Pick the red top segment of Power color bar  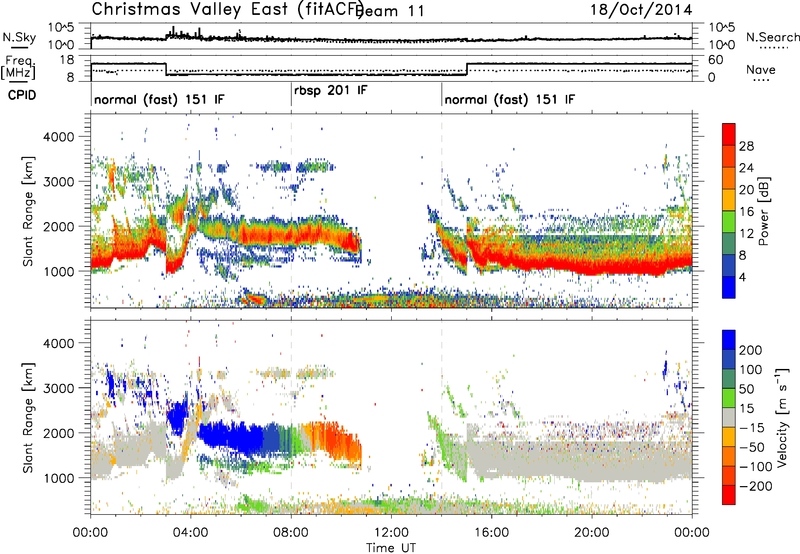click(x=729, y=134)
